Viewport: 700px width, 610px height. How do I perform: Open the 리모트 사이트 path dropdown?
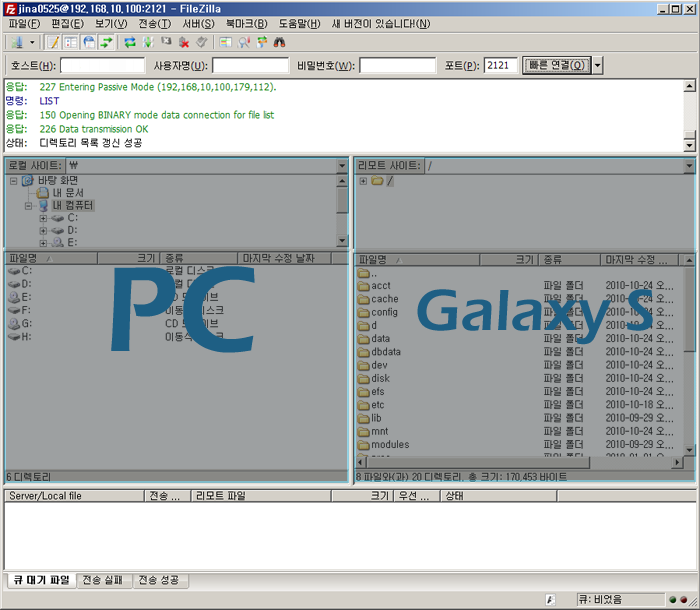(x=689, y=166)
